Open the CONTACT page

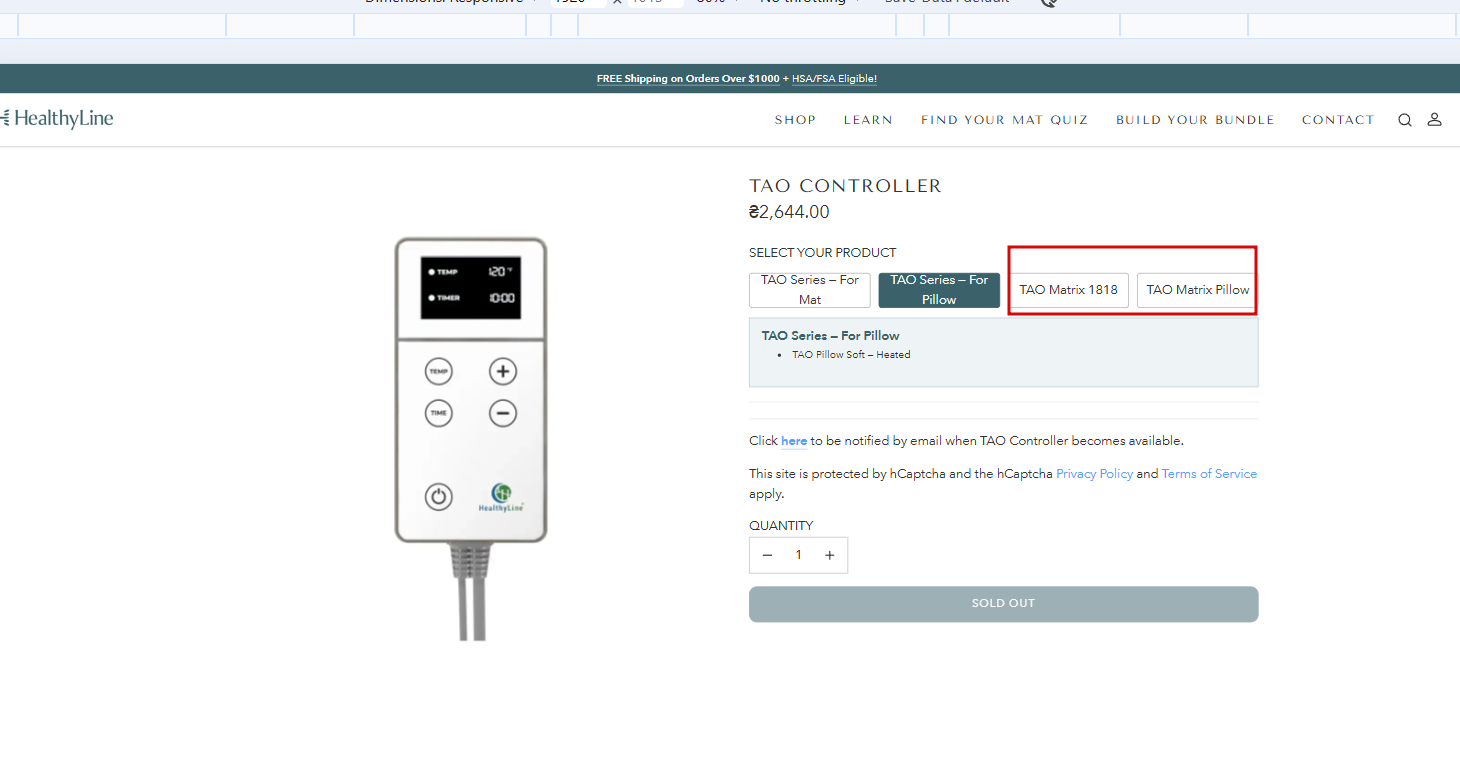coord(1338,120)
